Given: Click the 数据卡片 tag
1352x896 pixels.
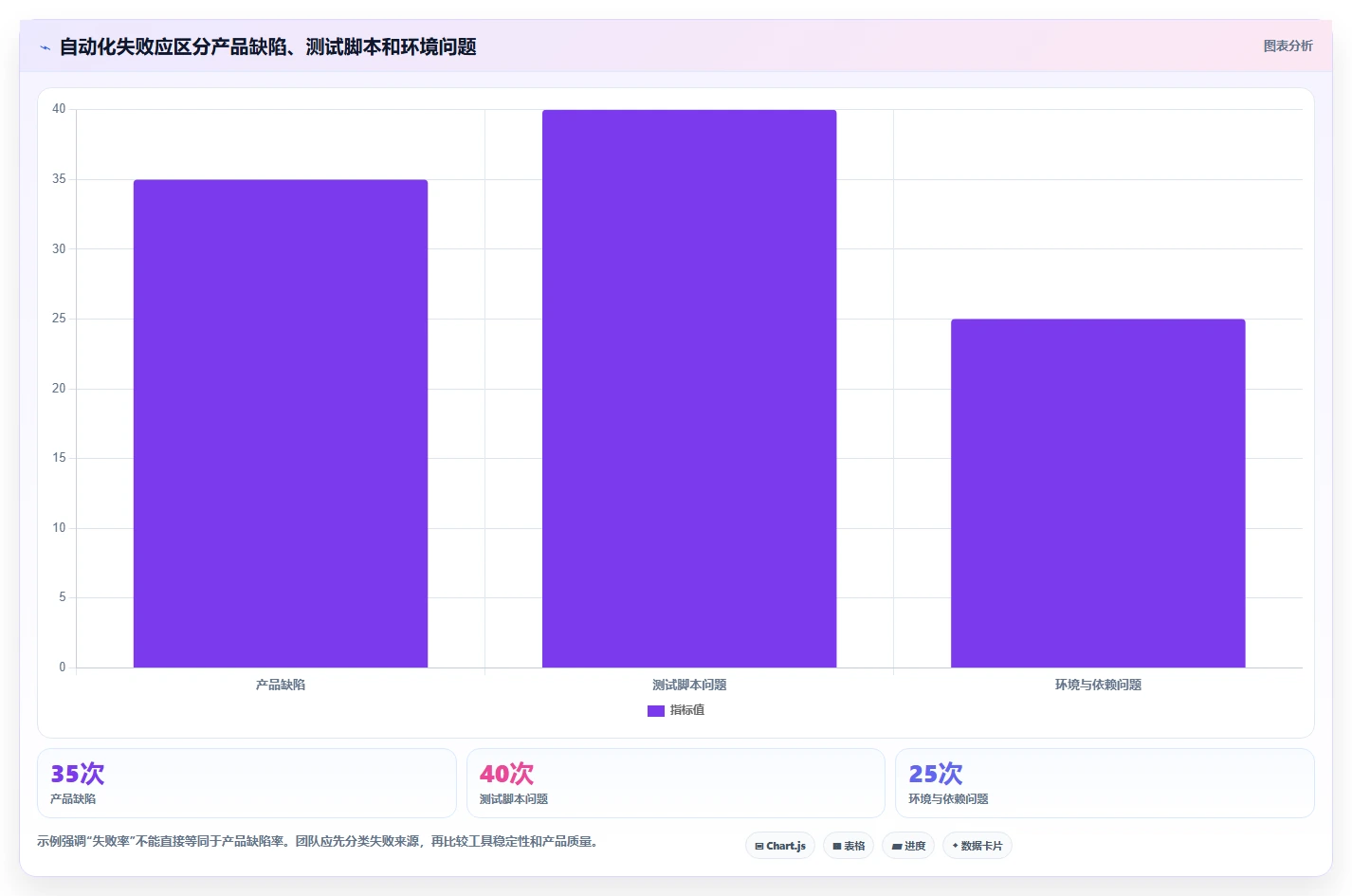Looking at the screenshot, I should coord(977,846).
